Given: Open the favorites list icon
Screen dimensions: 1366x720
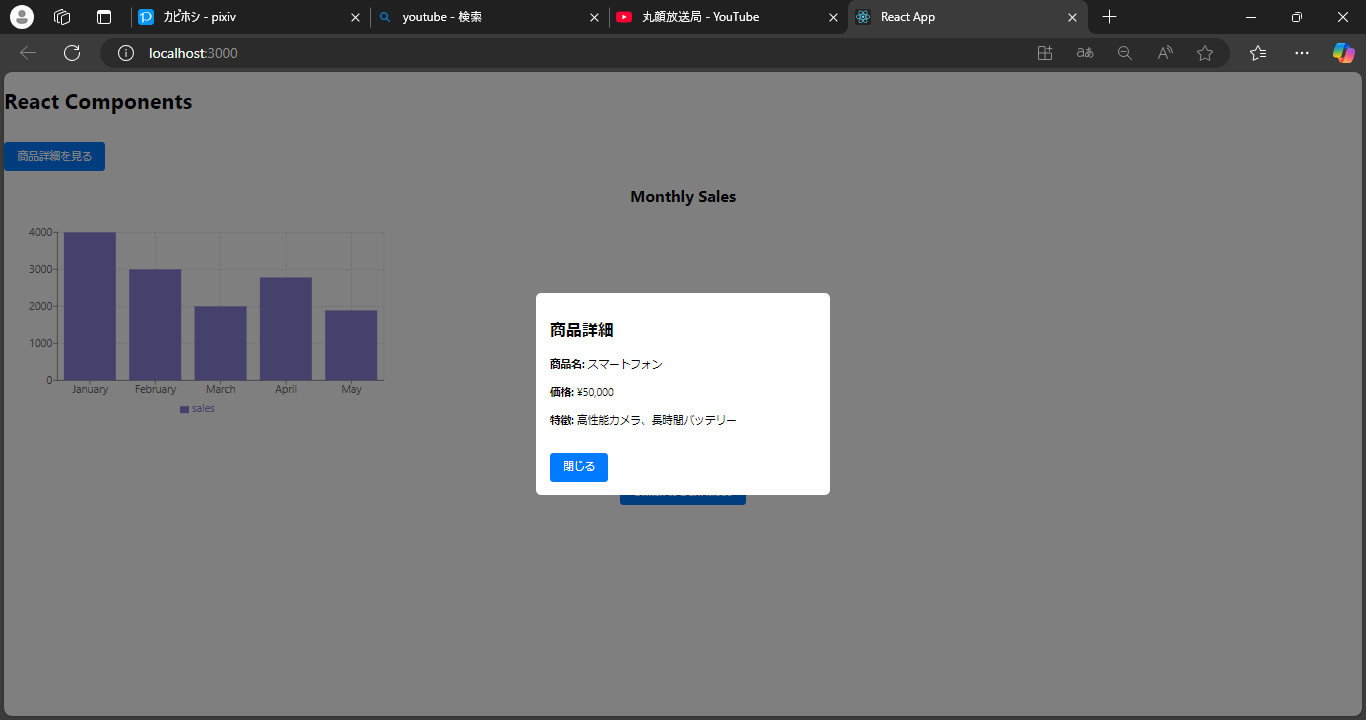Looking at the screenshot, I should click(x=1257, y=52).
